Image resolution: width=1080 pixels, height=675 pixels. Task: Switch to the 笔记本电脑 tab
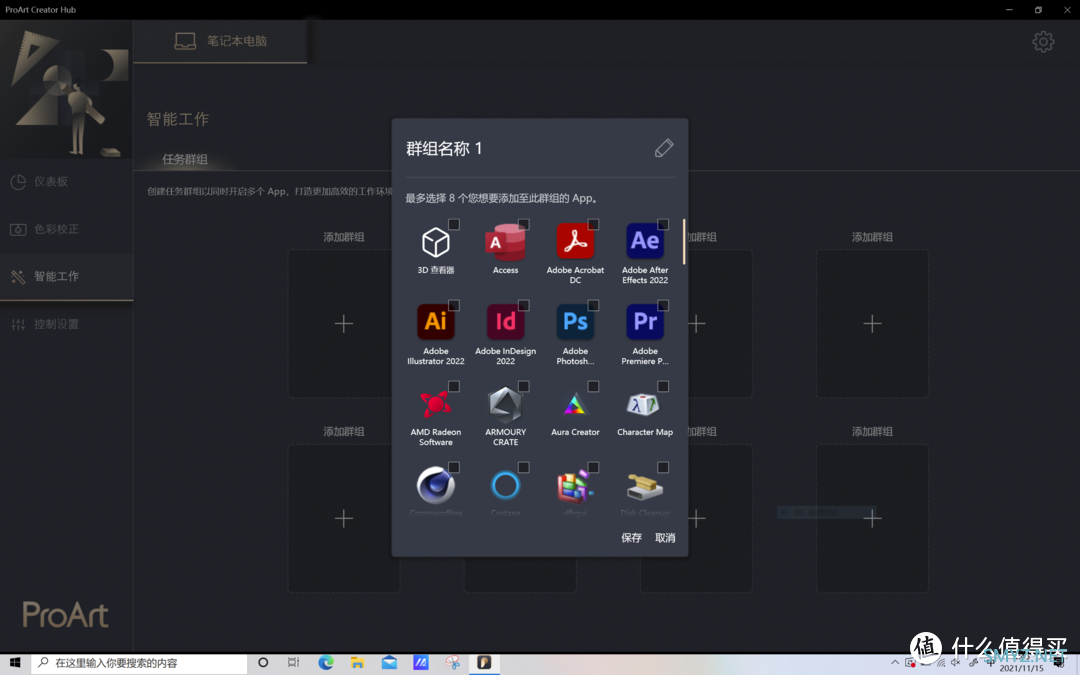[x=220, y=41]
